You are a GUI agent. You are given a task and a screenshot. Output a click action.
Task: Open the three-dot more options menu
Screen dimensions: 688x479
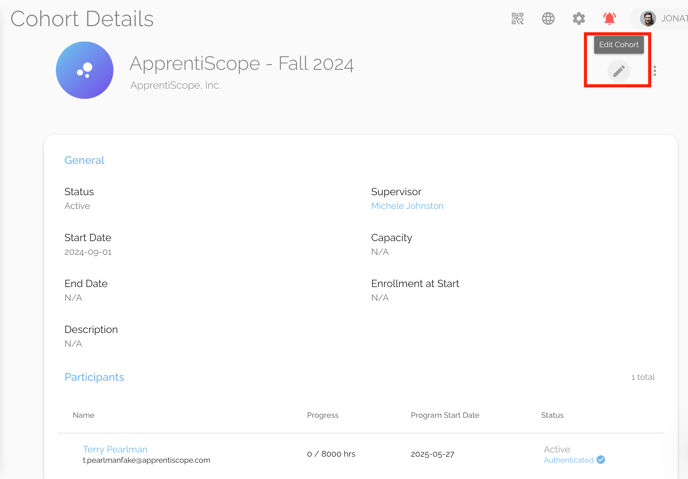pyautogui.click(x=655, y=71)
